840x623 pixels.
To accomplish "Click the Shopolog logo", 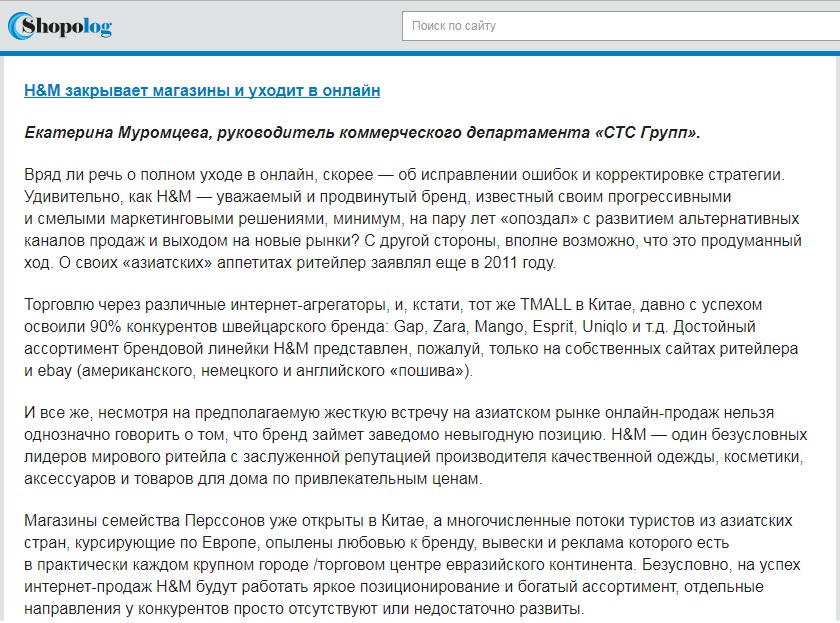I will coord(60,26).
